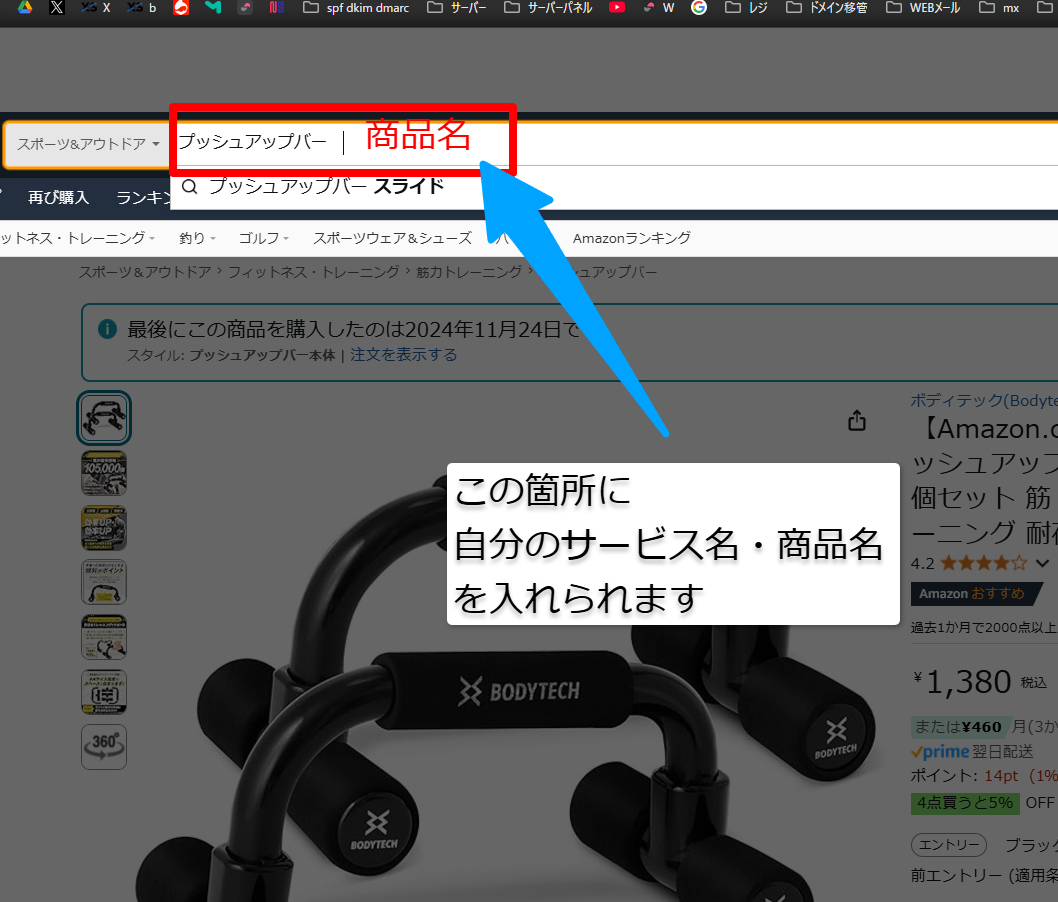
Task: Select the fourth thumbnail showing a single bar
Action: click(104, 582)
